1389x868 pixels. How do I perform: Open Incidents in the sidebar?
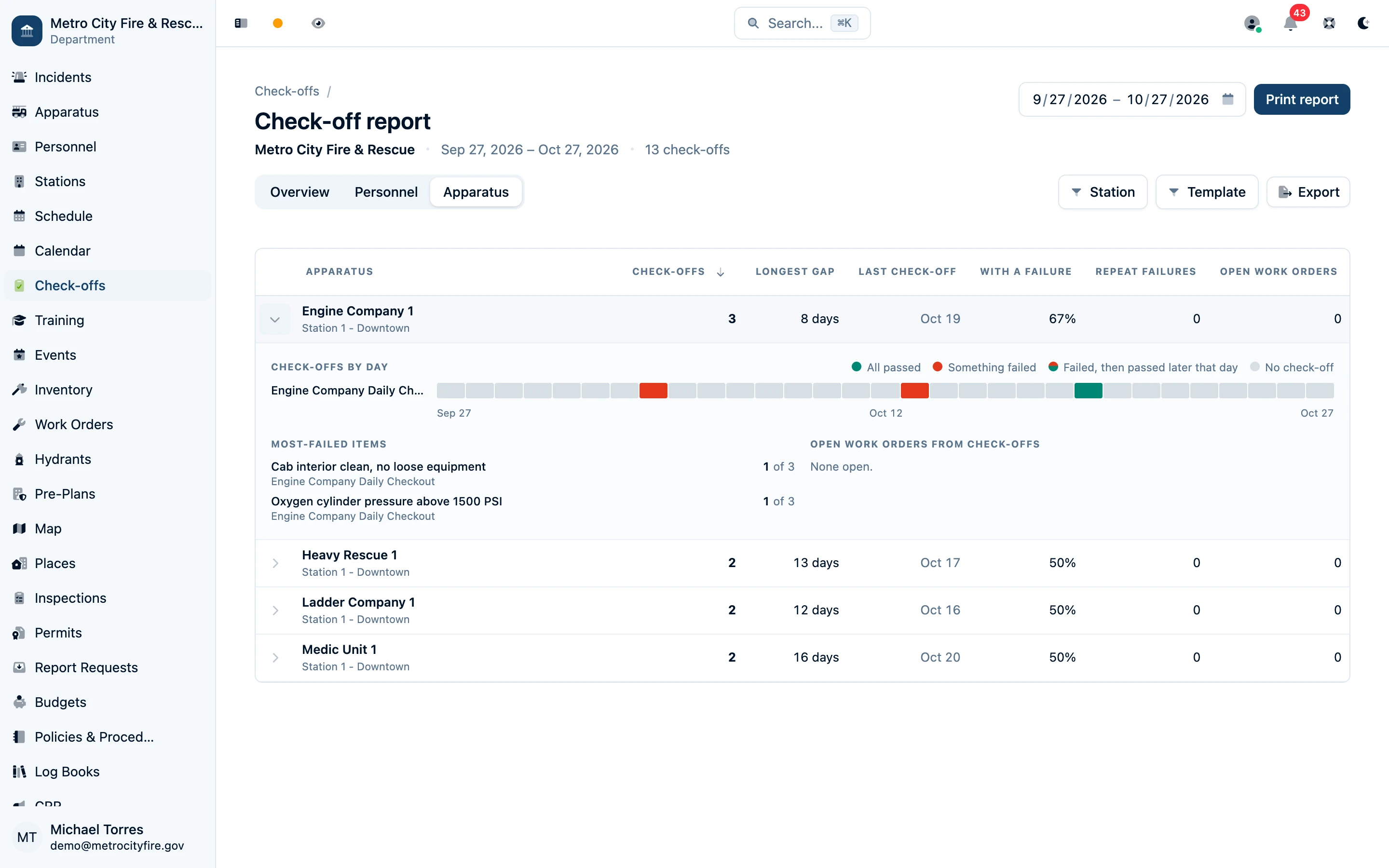(108, 77)
